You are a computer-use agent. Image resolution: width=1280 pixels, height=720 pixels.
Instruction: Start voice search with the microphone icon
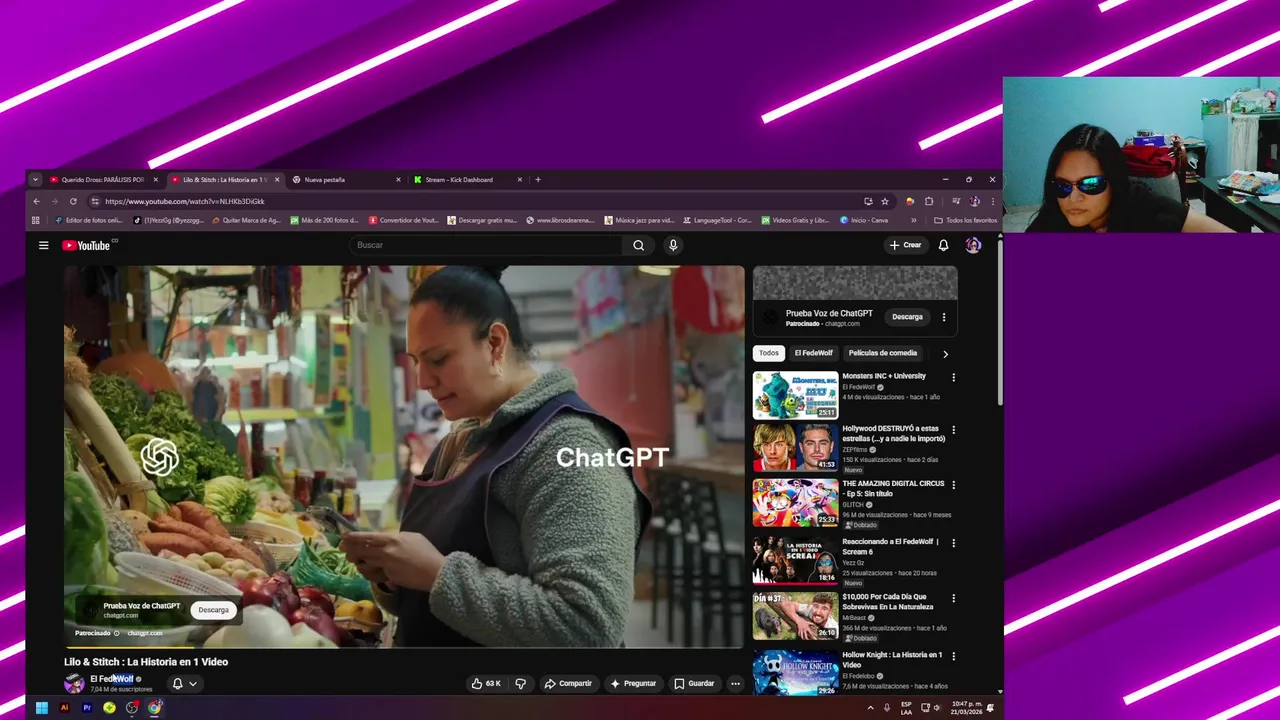[x=673, y=245]
